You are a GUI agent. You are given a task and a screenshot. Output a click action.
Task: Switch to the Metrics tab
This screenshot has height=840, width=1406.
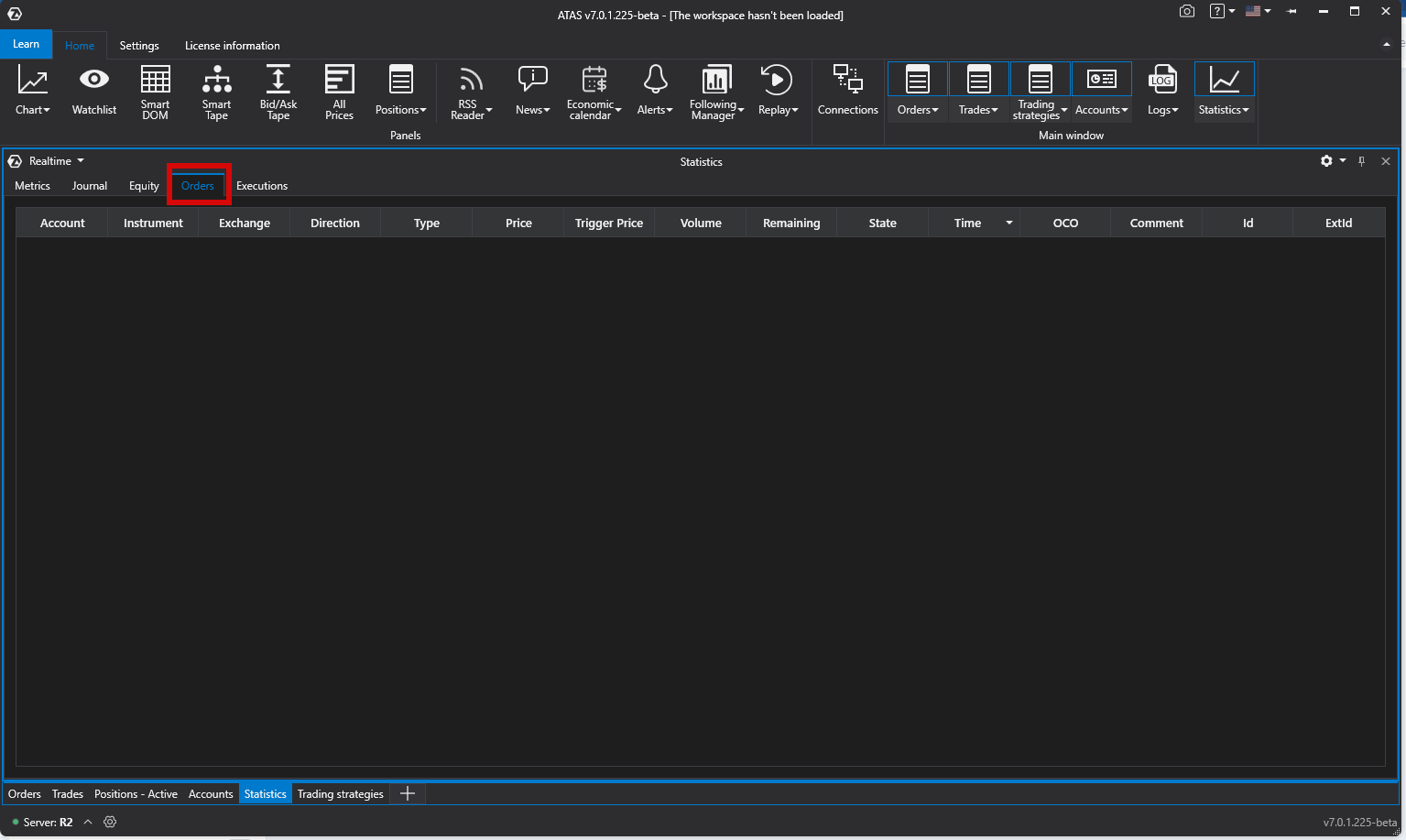point(33,186)
